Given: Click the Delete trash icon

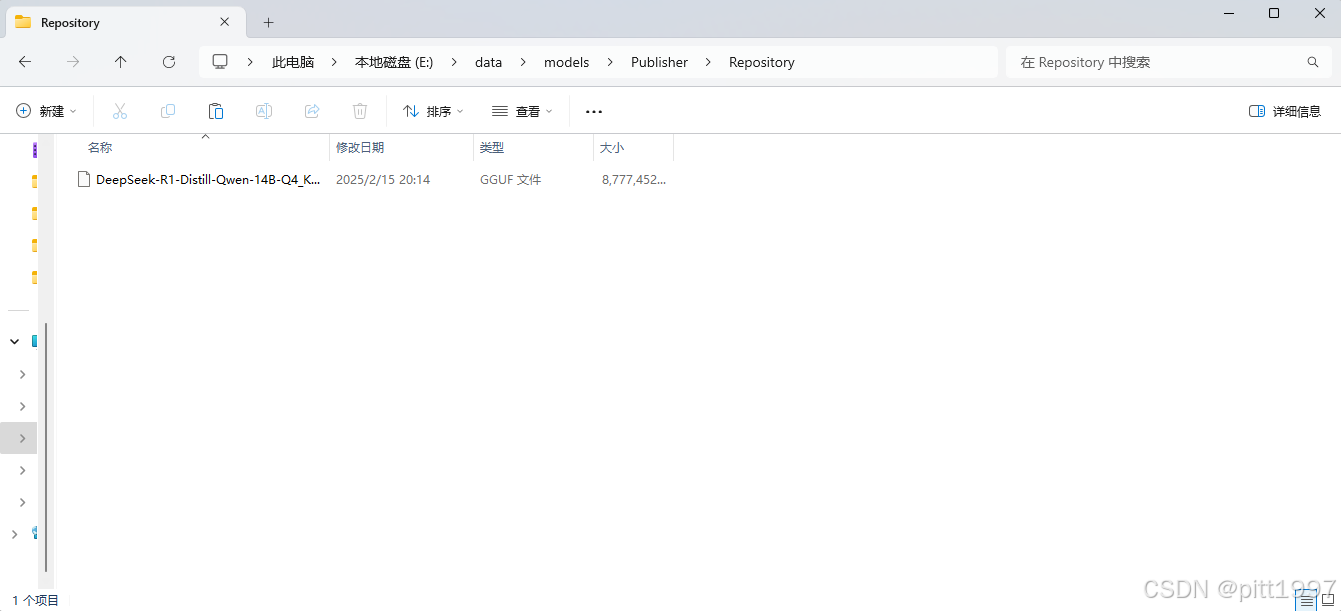Looking at the screenshot, I should (360, 111).
